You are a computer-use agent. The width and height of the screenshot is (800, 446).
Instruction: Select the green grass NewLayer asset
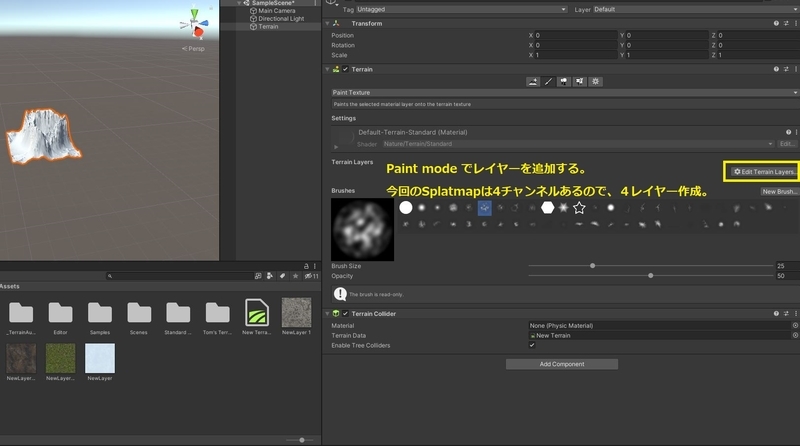[x=60, y=362]
